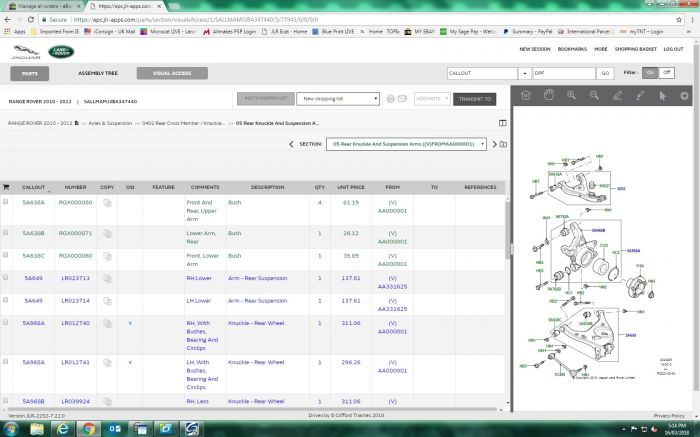Screen dimensions: 700x437
Task: Reset diagram view with the home icon
Action: coord(526,95)
